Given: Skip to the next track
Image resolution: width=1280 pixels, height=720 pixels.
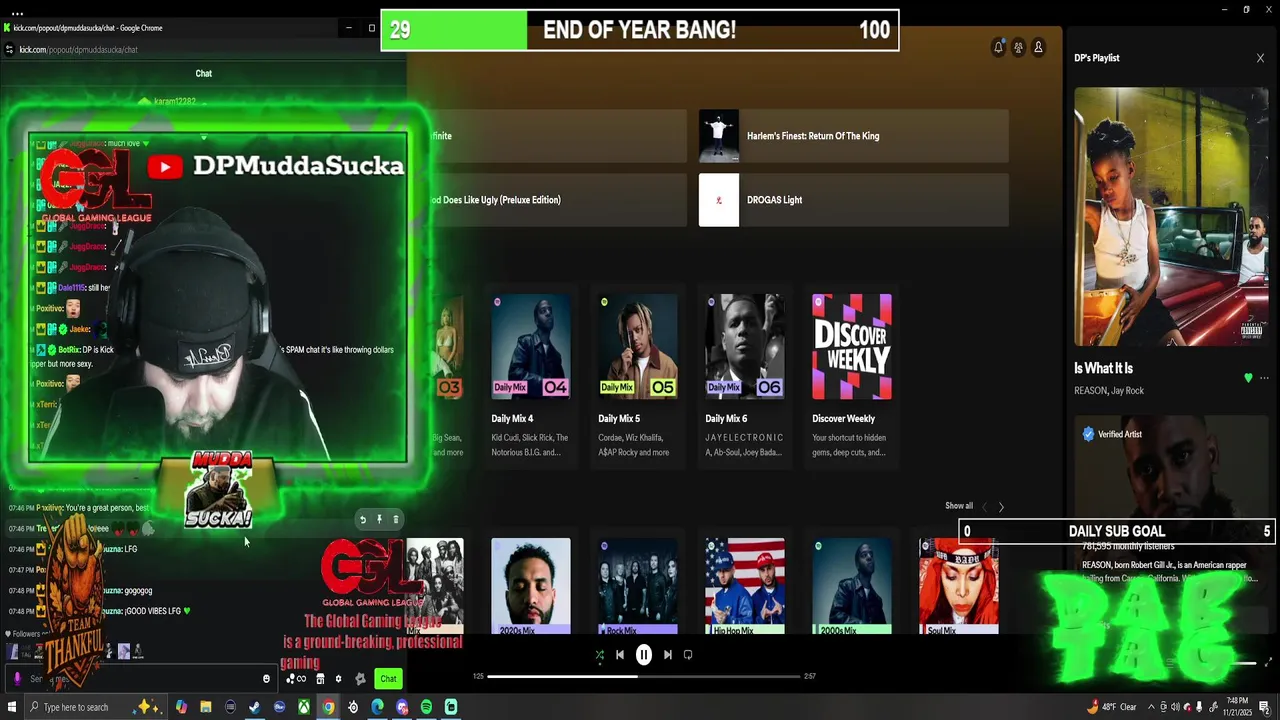Looking at the screenshot, I should pyautogui.click(x=668, y=655).
